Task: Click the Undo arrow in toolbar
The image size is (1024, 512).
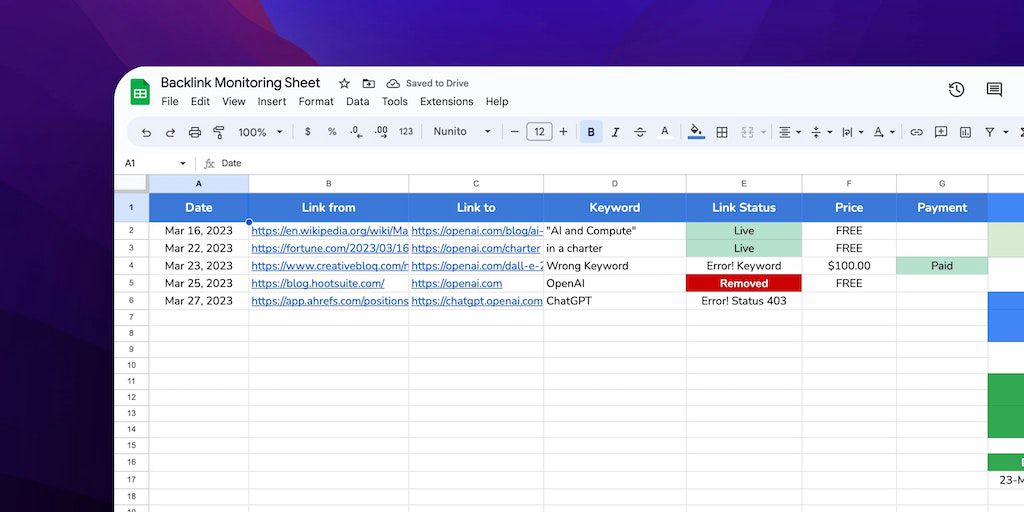Action: click(x=147, y=132)
